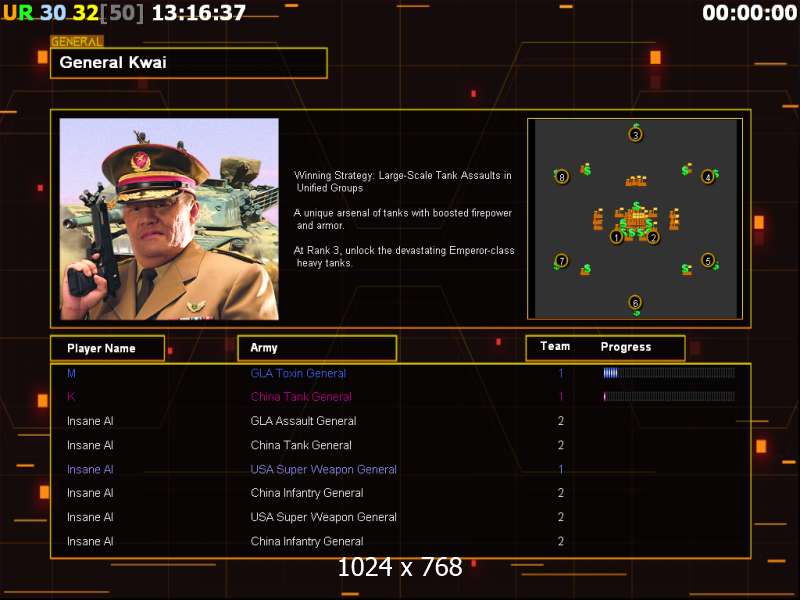Viewport: 800px width, 600px height.
Task: Click Winning Strategy description text
Action: (403, 182)
